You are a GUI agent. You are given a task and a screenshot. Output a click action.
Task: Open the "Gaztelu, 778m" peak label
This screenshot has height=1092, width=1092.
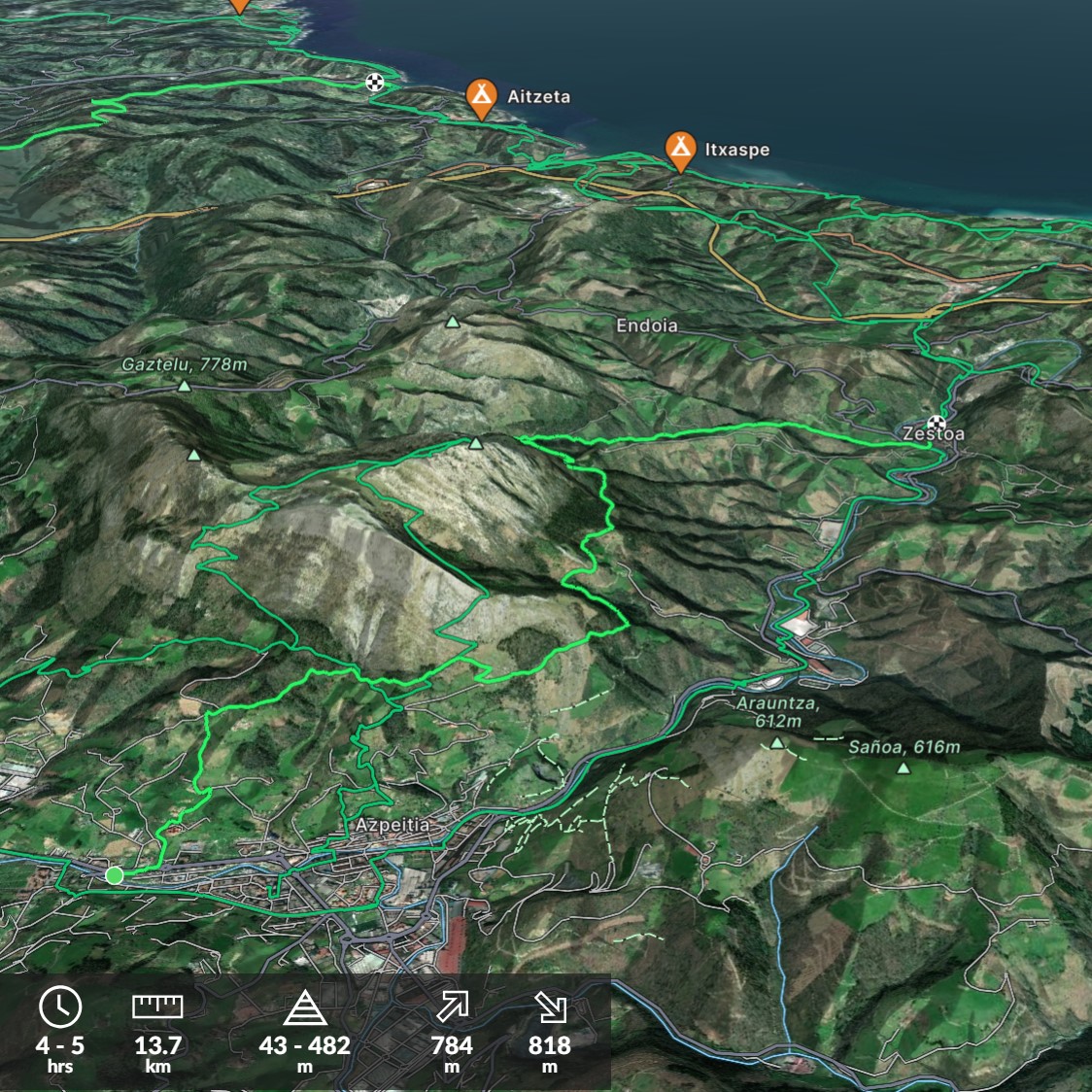coord(185,365)
